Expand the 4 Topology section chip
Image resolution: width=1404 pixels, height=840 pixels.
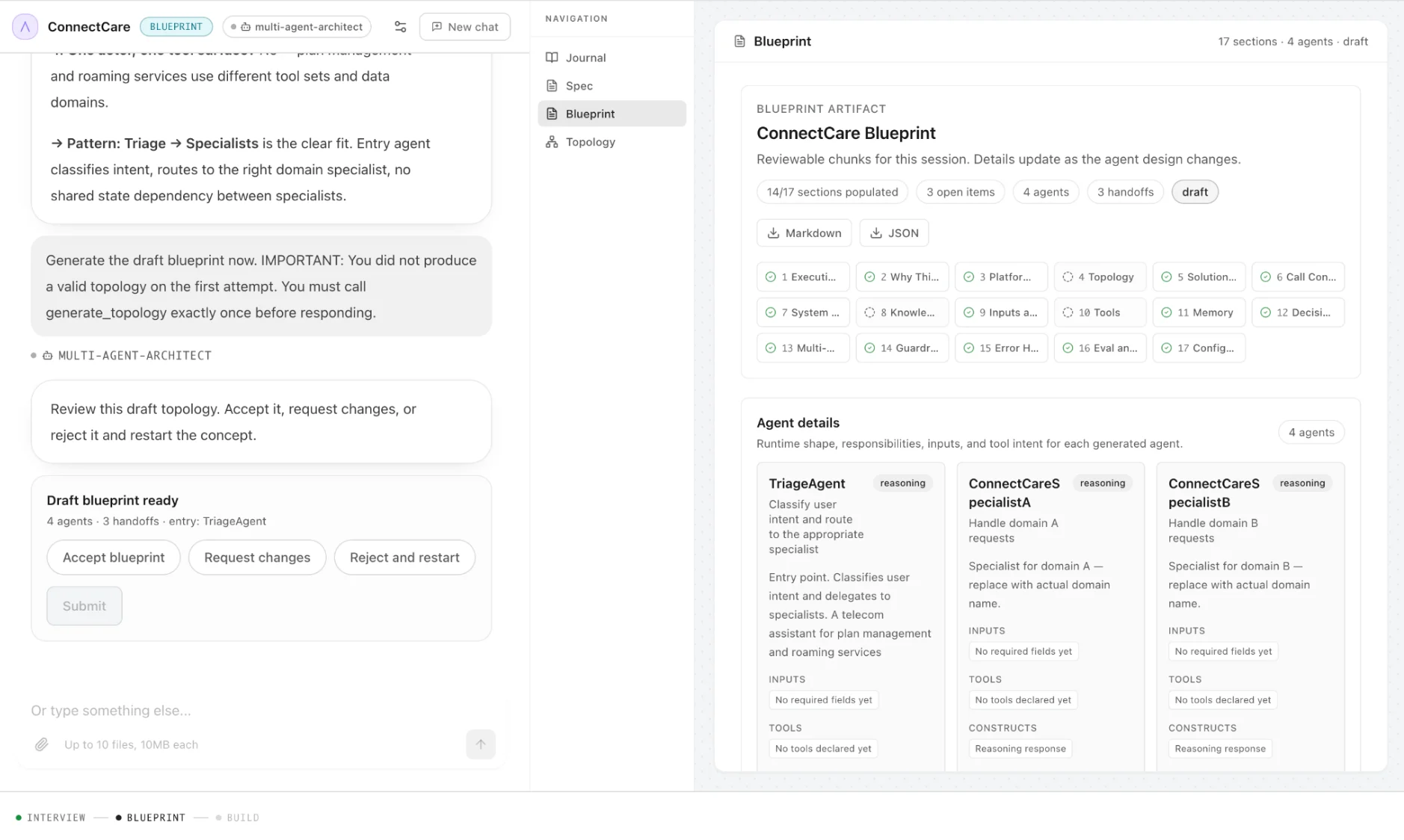[1100, 277]
